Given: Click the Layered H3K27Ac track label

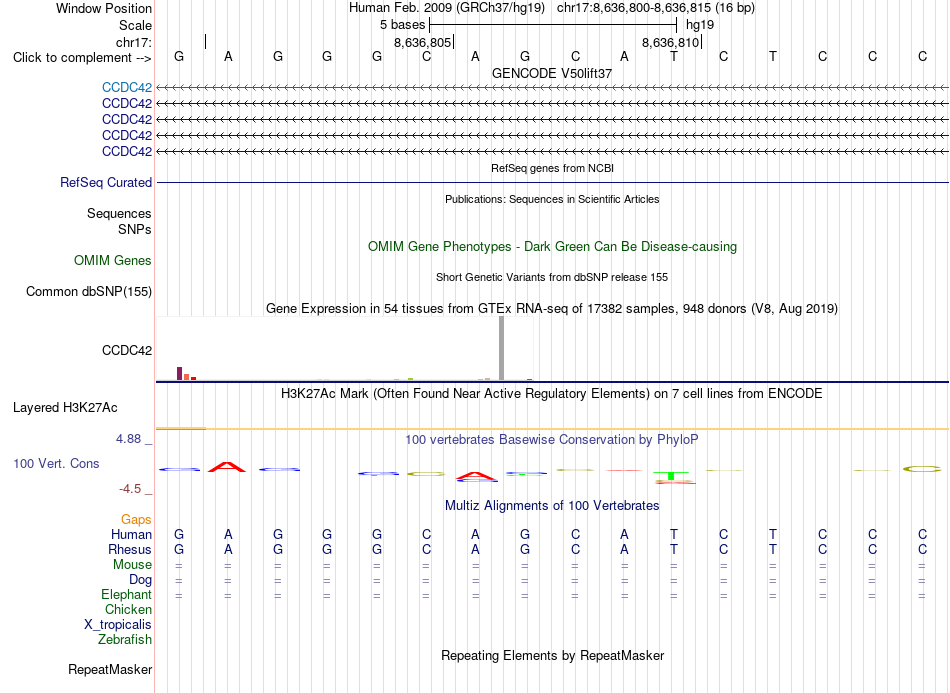Looking at the screenshot, I should pyautogui.click(x=65, y=408).
